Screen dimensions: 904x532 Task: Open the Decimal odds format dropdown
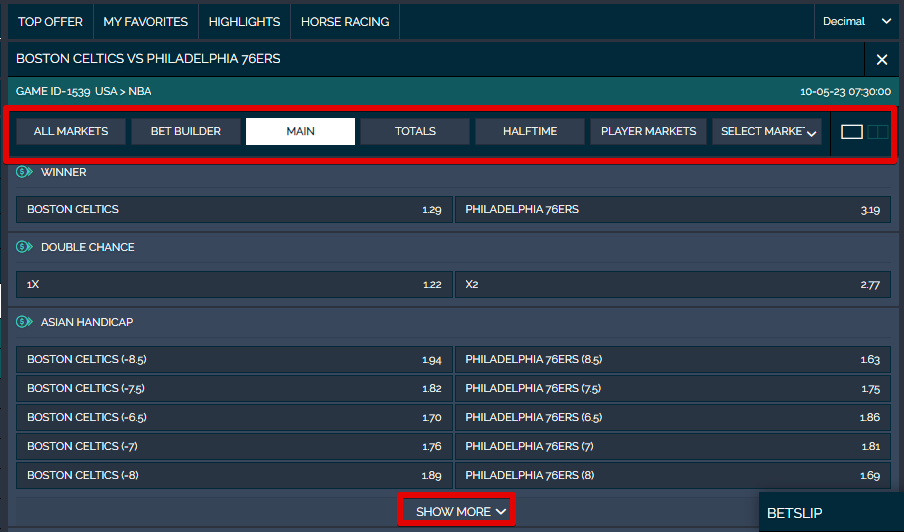point(856,21)
